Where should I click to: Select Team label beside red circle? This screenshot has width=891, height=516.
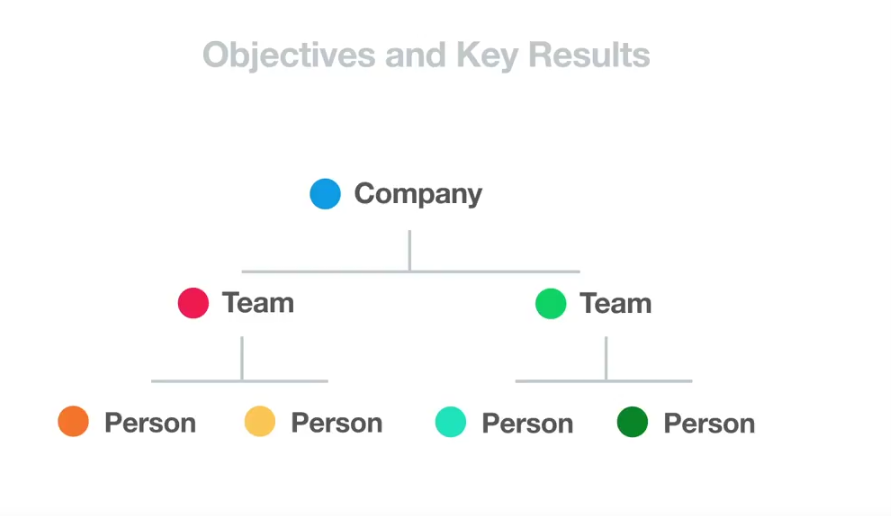pos(258,303)
